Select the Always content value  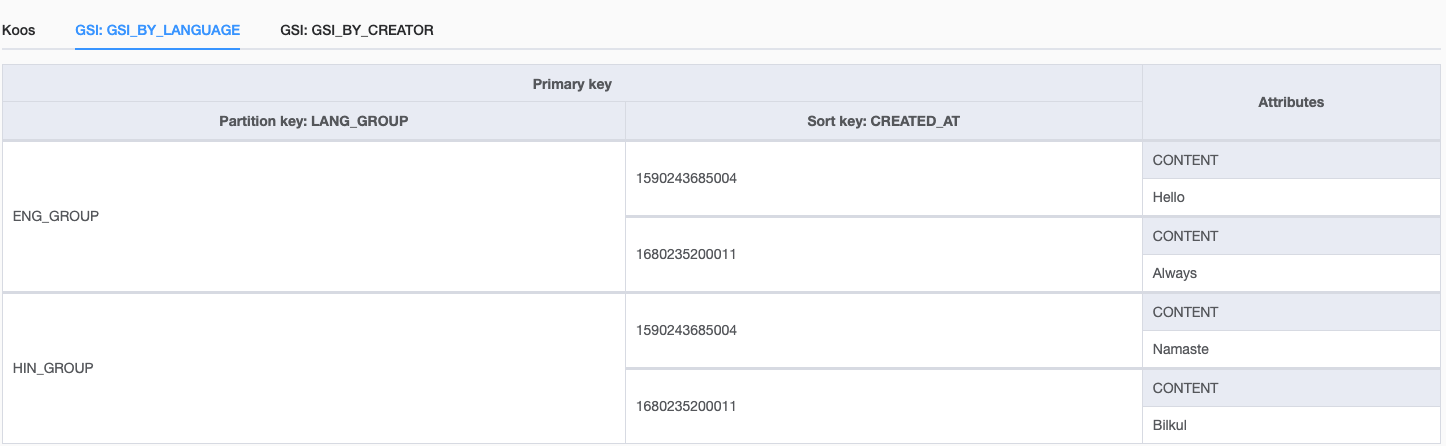point(1174,273)
